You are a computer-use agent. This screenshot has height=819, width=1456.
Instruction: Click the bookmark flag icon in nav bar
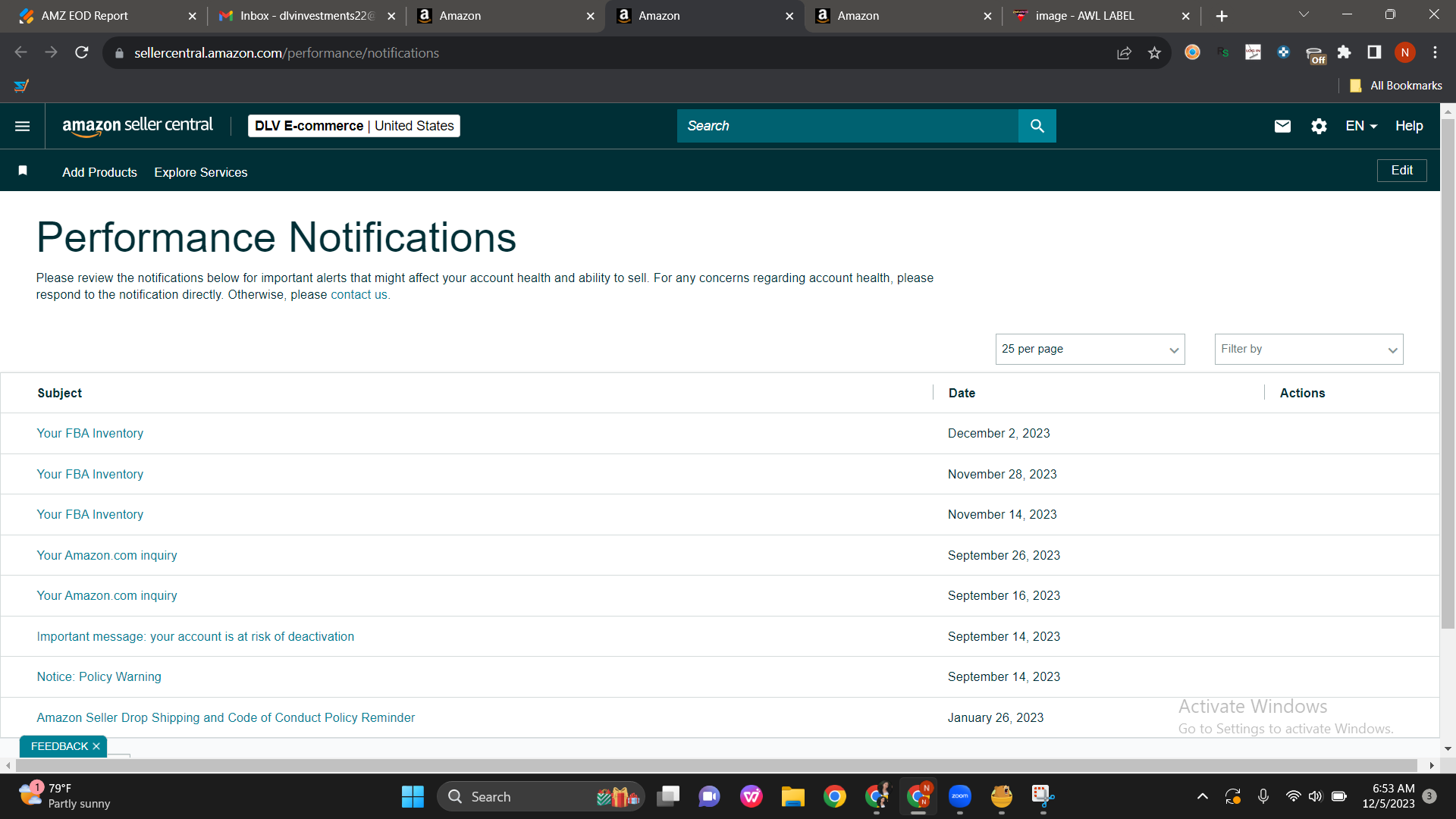[23, 171]
